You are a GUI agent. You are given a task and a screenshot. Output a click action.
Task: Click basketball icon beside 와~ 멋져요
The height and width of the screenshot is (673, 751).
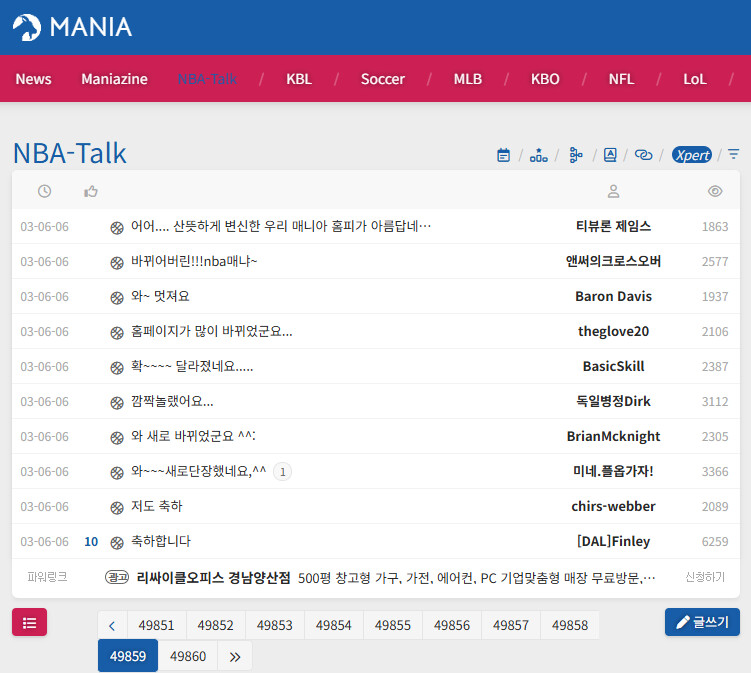pyautogui.click(x=117, y=298)
